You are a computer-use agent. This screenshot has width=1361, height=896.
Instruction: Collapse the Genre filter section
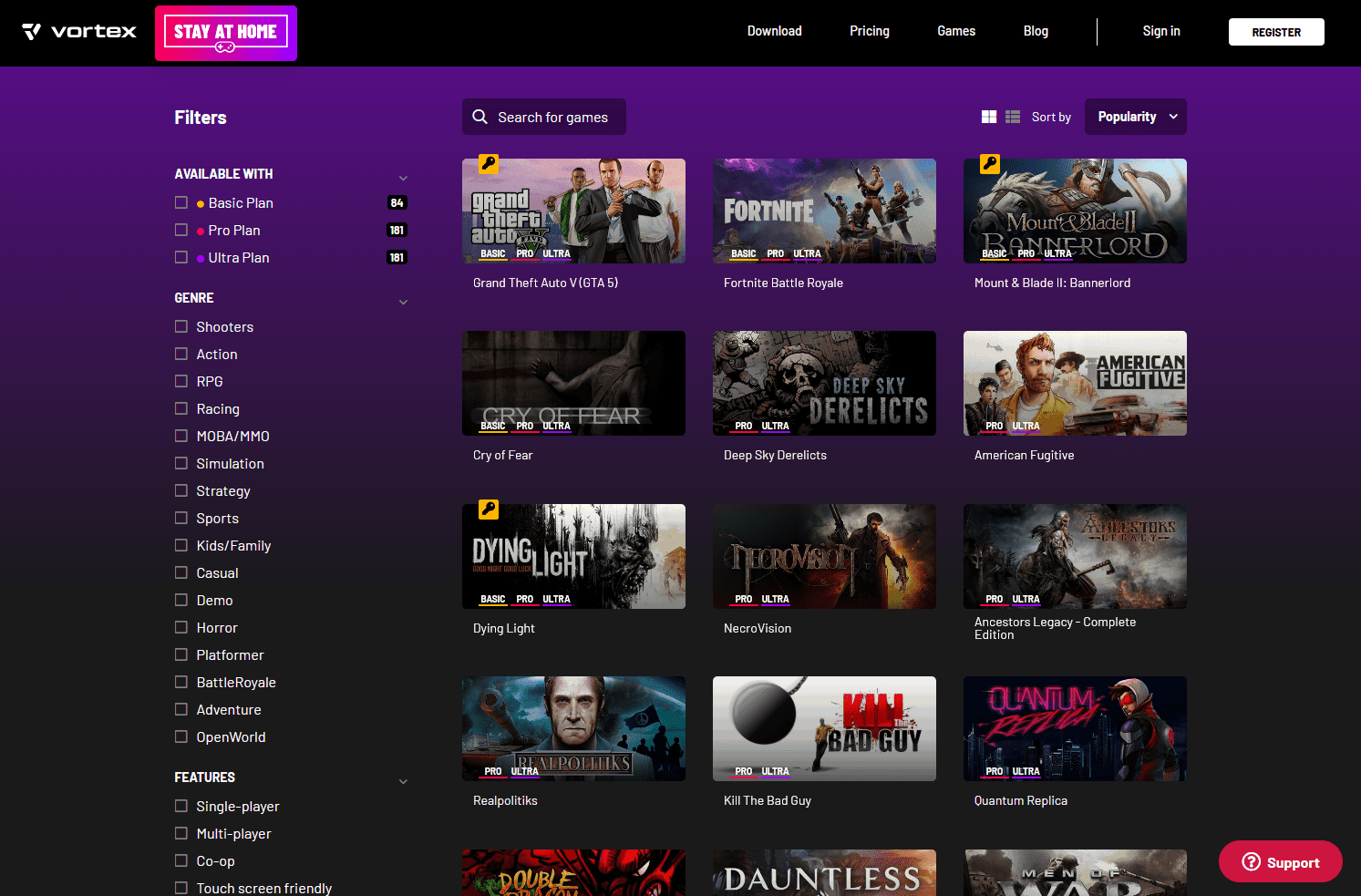tap(403, 302)
